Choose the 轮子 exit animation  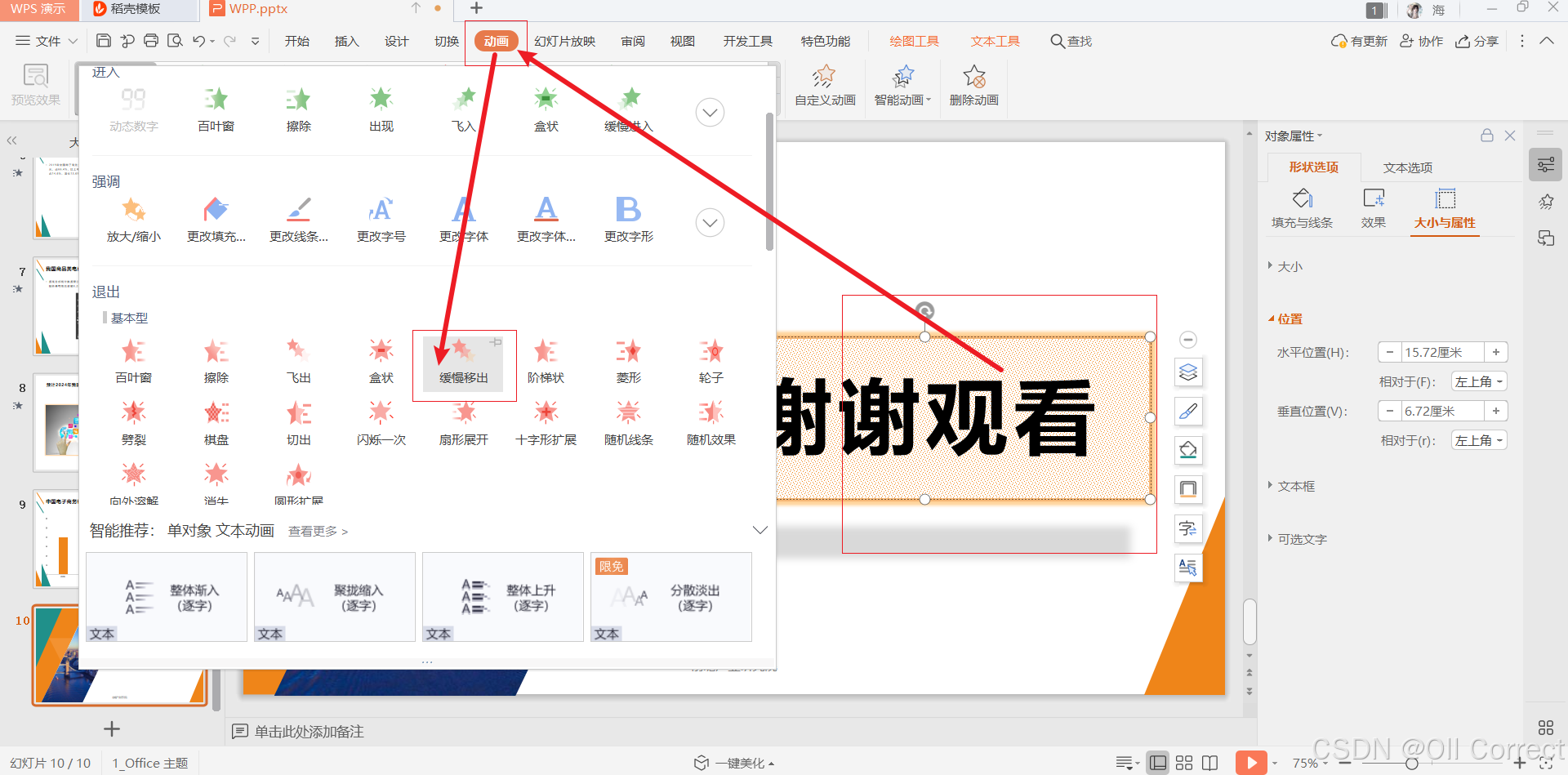coord(710,362)
